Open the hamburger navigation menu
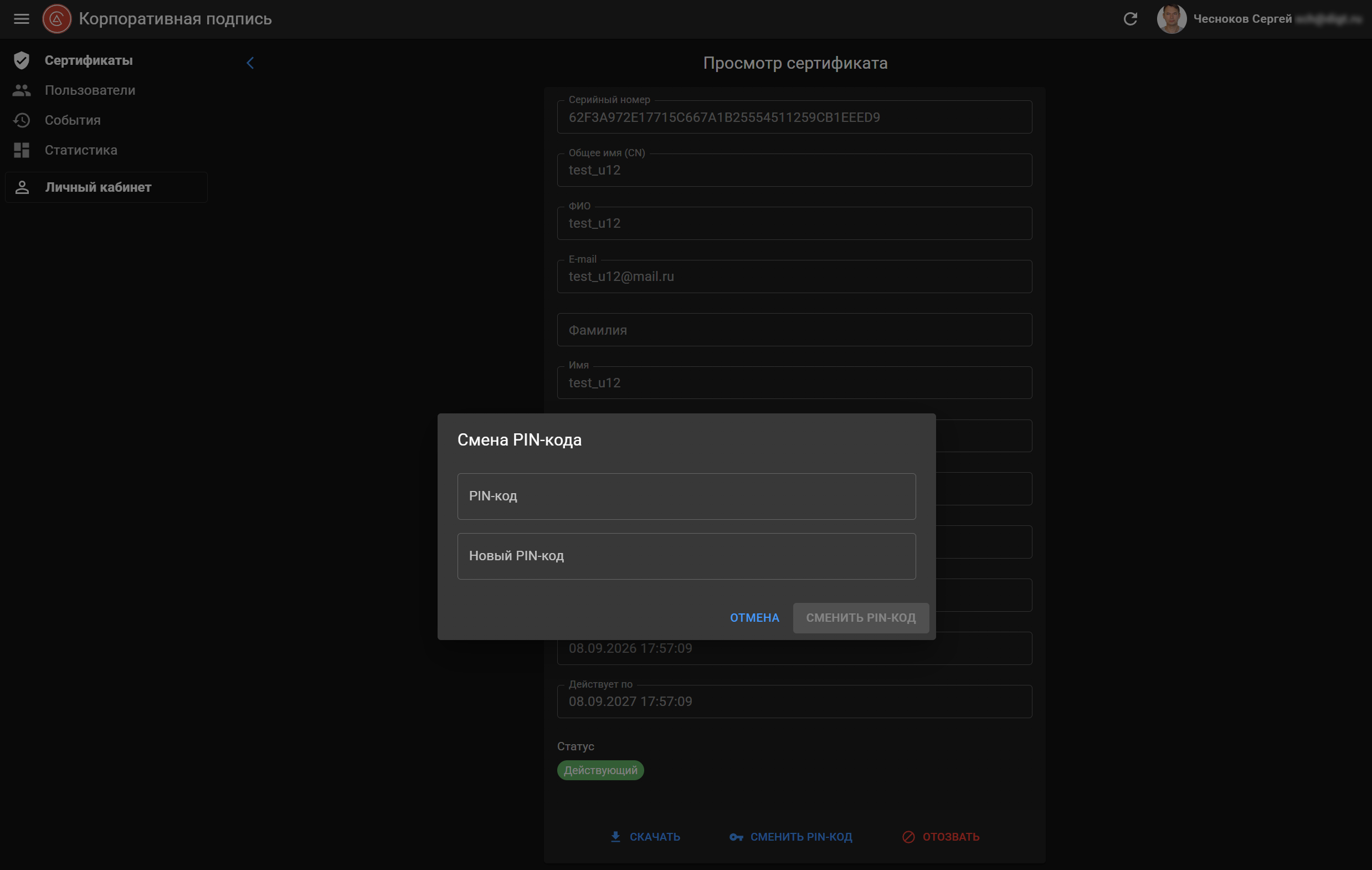Image resolution: width=1372 pixels, height=870 pixels. click(x=22, y=19)
